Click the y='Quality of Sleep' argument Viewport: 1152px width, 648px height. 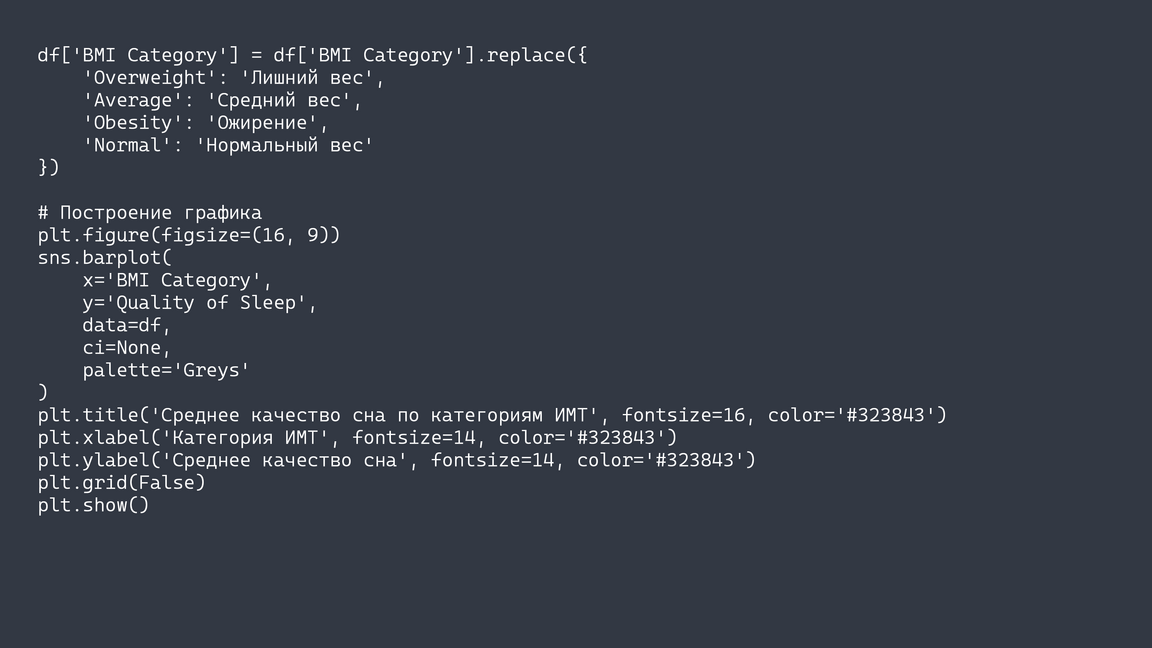(x=199, y=302)
